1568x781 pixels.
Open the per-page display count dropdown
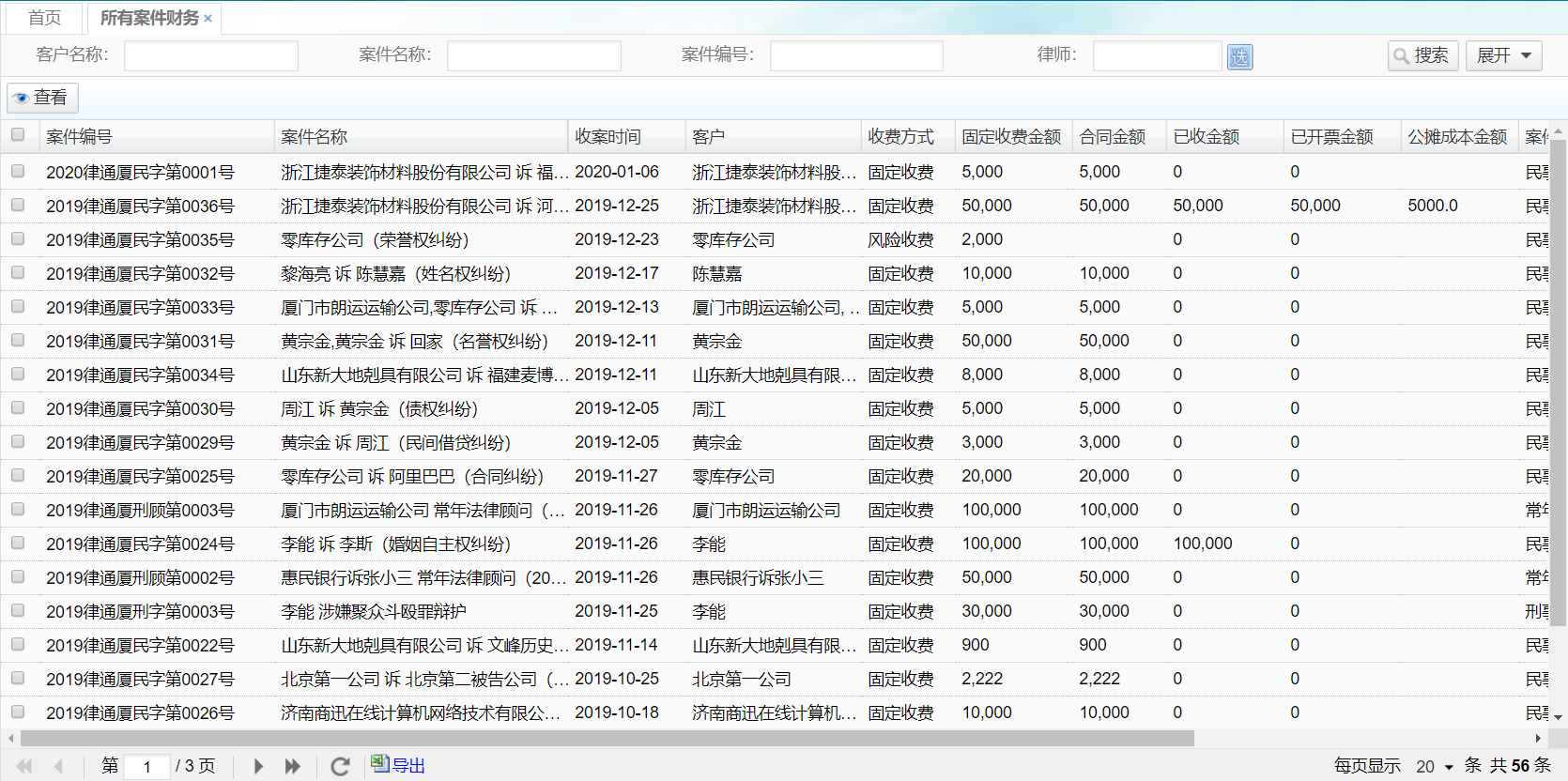point(1434,766)
